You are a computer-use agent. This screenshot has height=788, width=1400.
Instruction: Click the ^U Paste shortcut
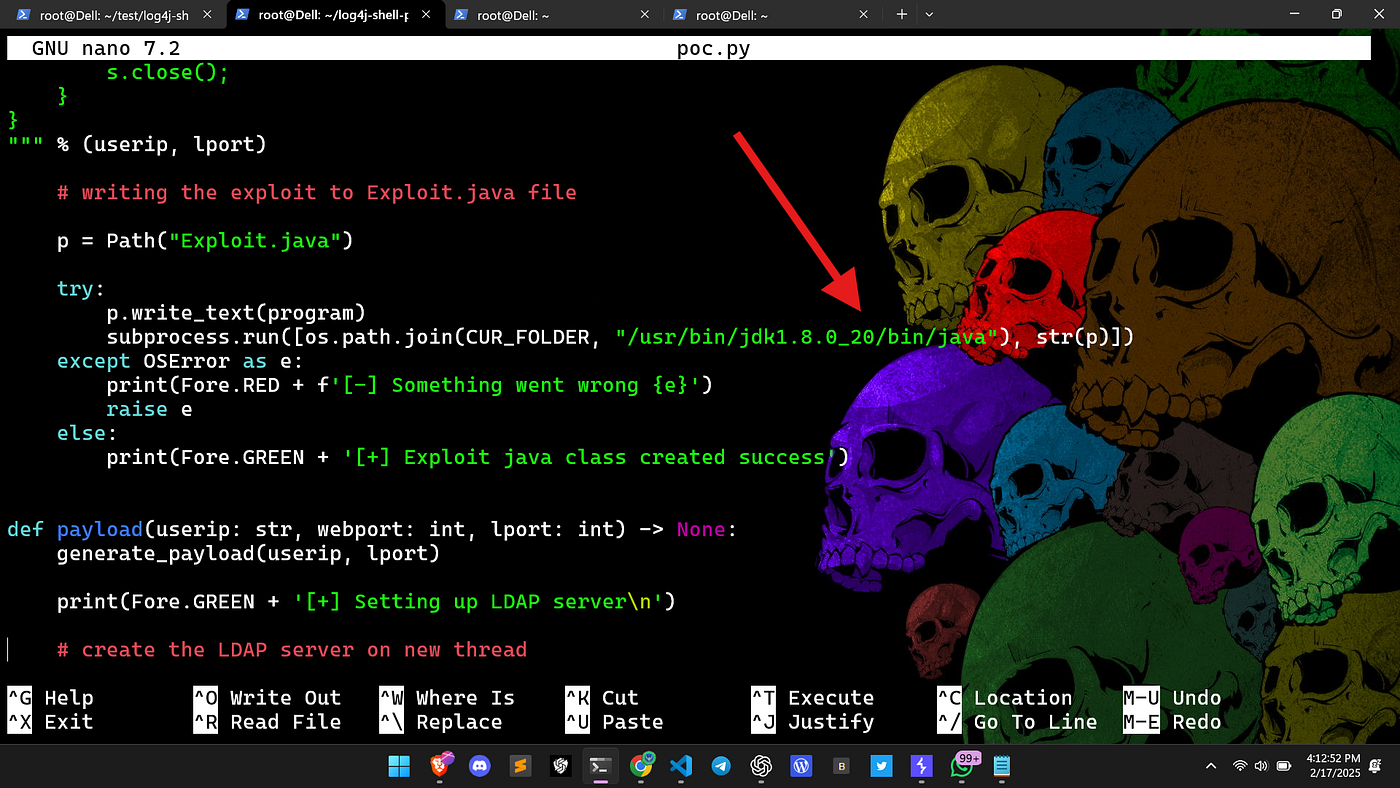(x=614, y=722)
